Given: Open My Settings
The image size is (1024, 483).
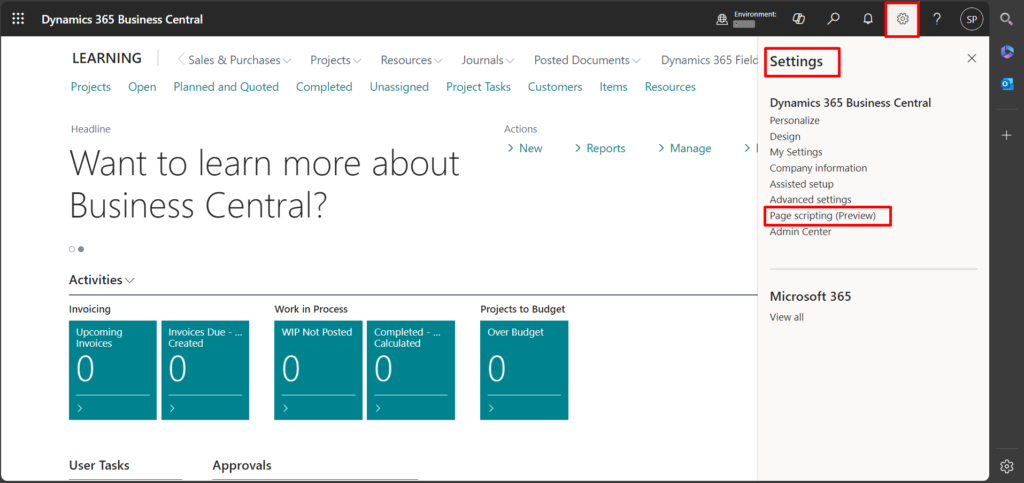Looking at the screenshot, I should (795, 152).
